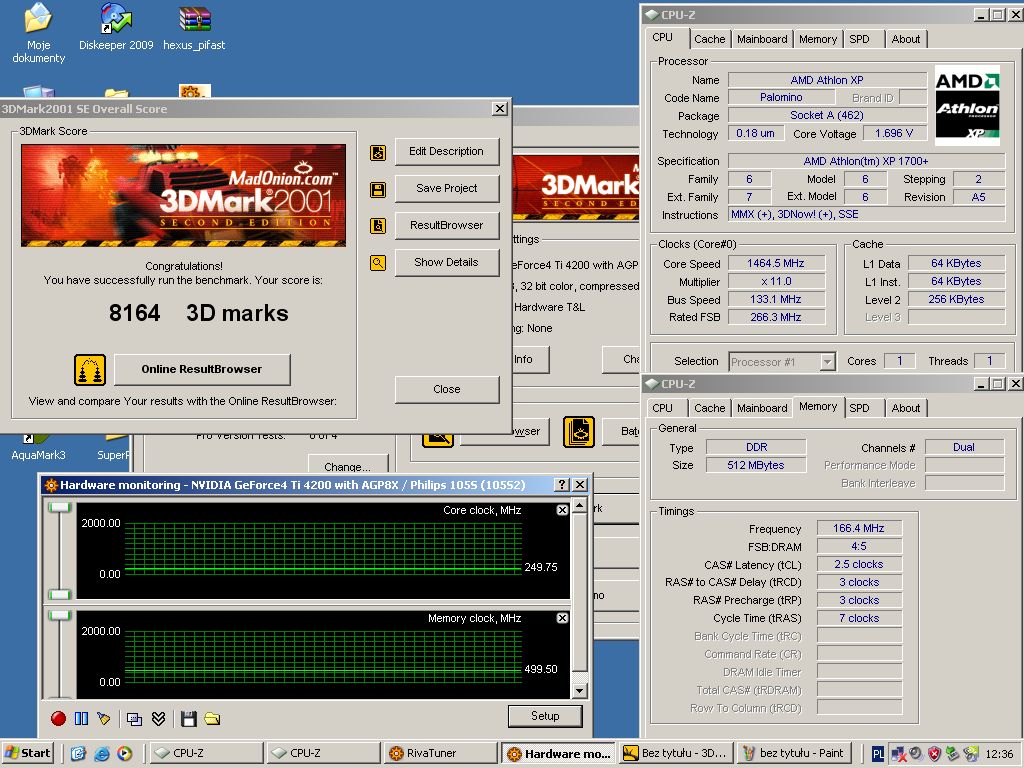The width and height of the screenshot is (1024, 768).
Task: Pause hardware monitoring with pause icon
Action: [81, 718]
